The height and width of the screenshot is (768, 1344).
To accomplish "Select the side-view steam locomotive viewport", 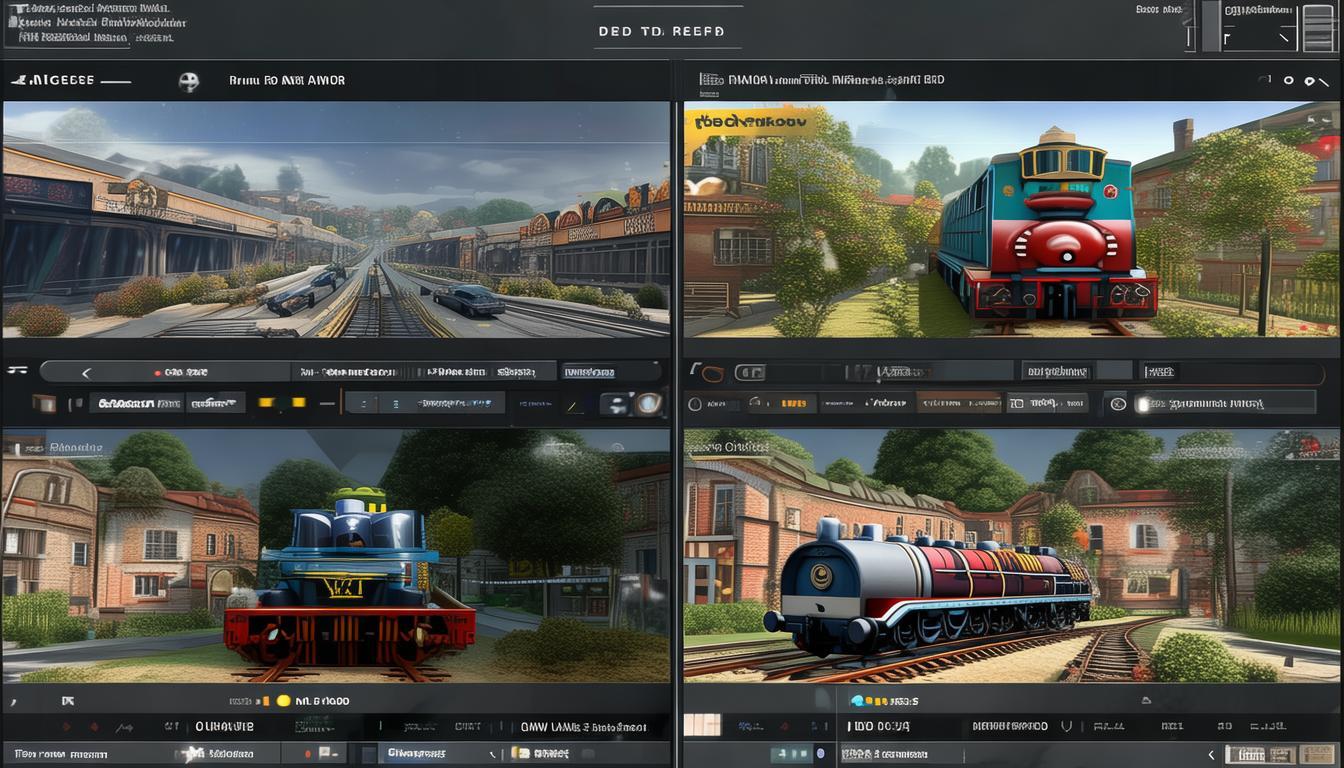I will 1011,556.
